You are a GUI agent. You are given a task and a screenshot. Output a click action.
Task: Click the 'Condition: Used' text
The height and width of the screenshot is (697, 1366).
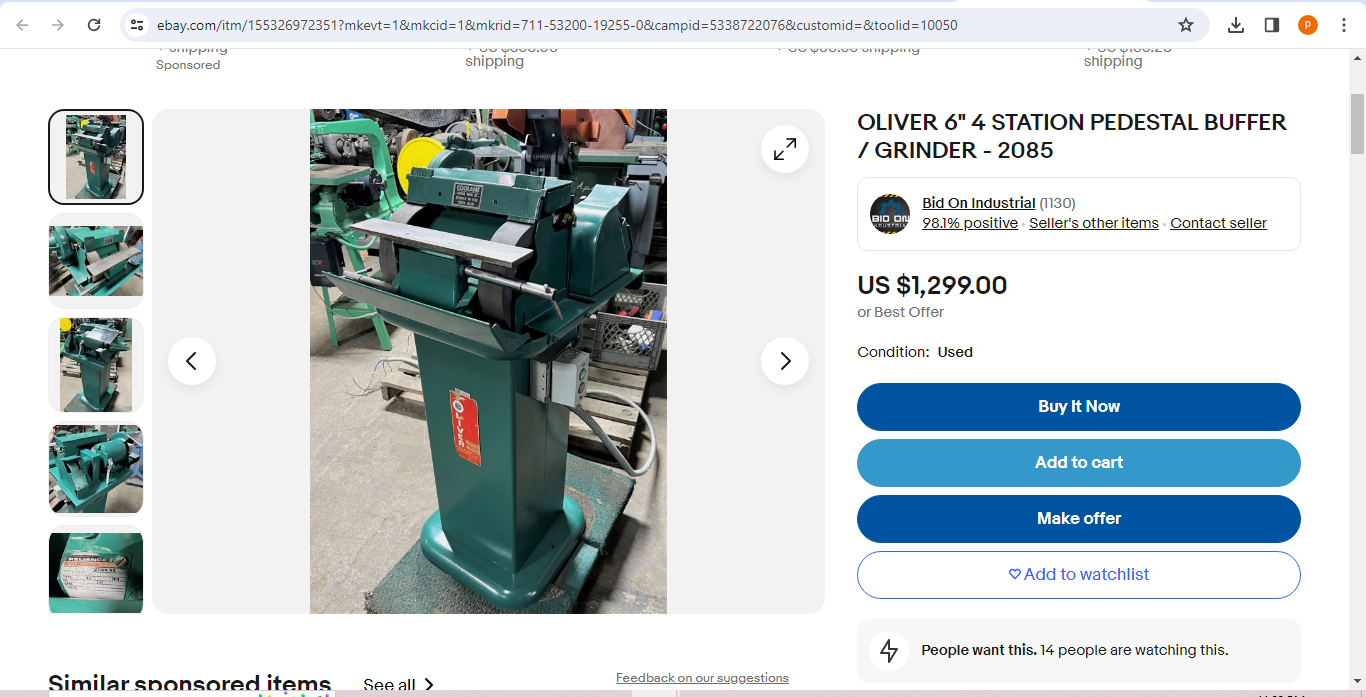click(x=915, y=352)
